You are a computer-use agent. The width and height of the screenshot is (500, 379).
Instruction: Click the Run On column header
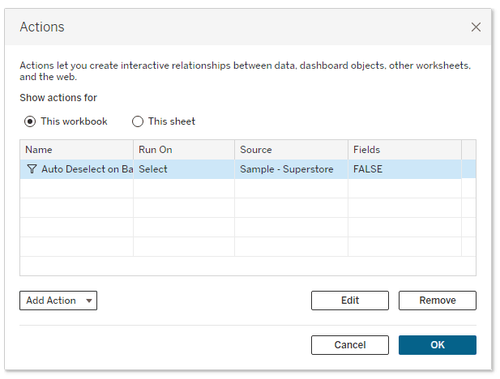pyautogui.click(x=184, y=150)
